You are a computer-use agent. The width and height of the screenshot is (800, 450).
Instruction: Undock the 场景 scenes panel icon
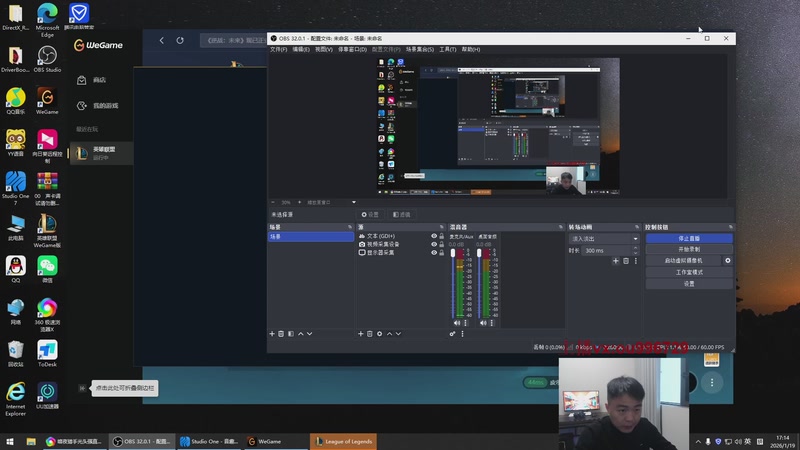pyautogui.click(x=350, y=227)
